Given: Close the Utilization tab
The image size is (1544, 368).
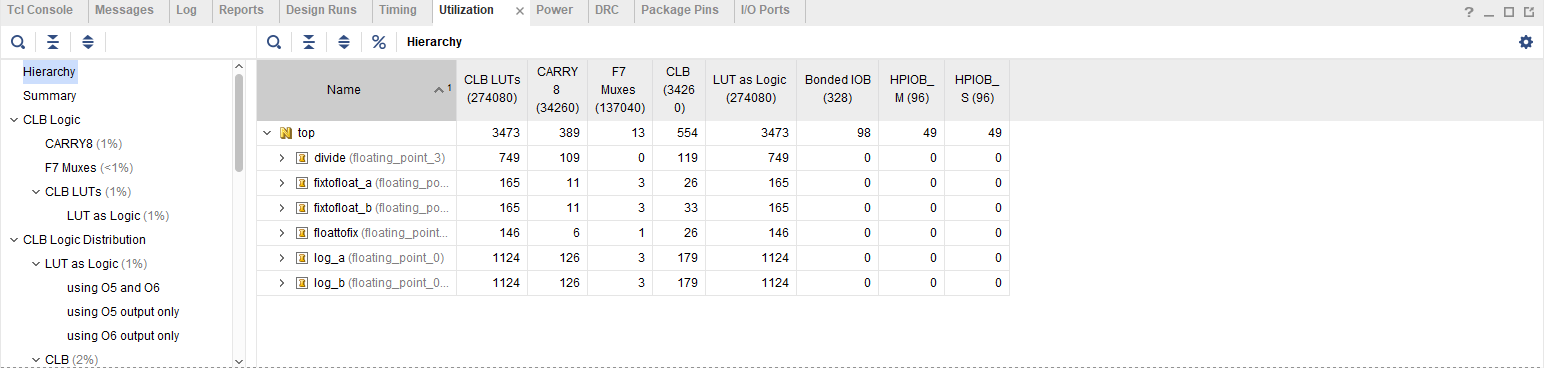Looking at the screenshot, I should [x=519, y=11].
